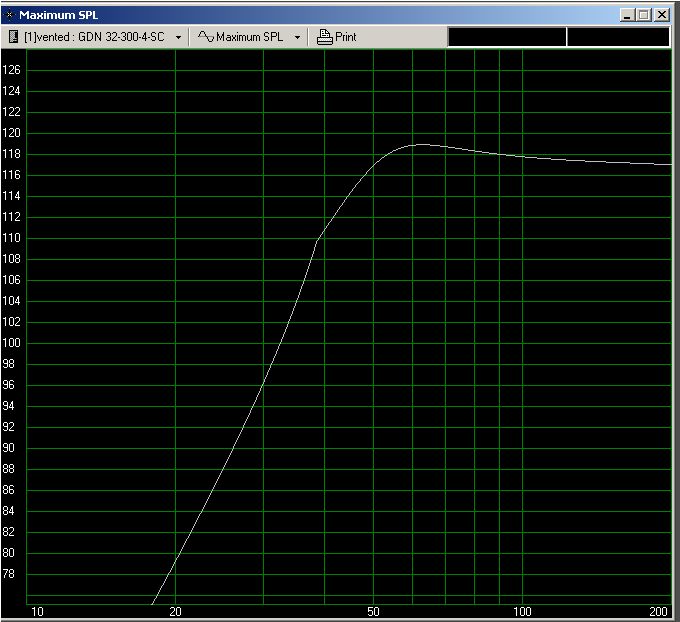This screenshot has height=622, width=680.
Task: Click the waveform icon next to Maximum SPL
Action: click(x=206, y=36)
